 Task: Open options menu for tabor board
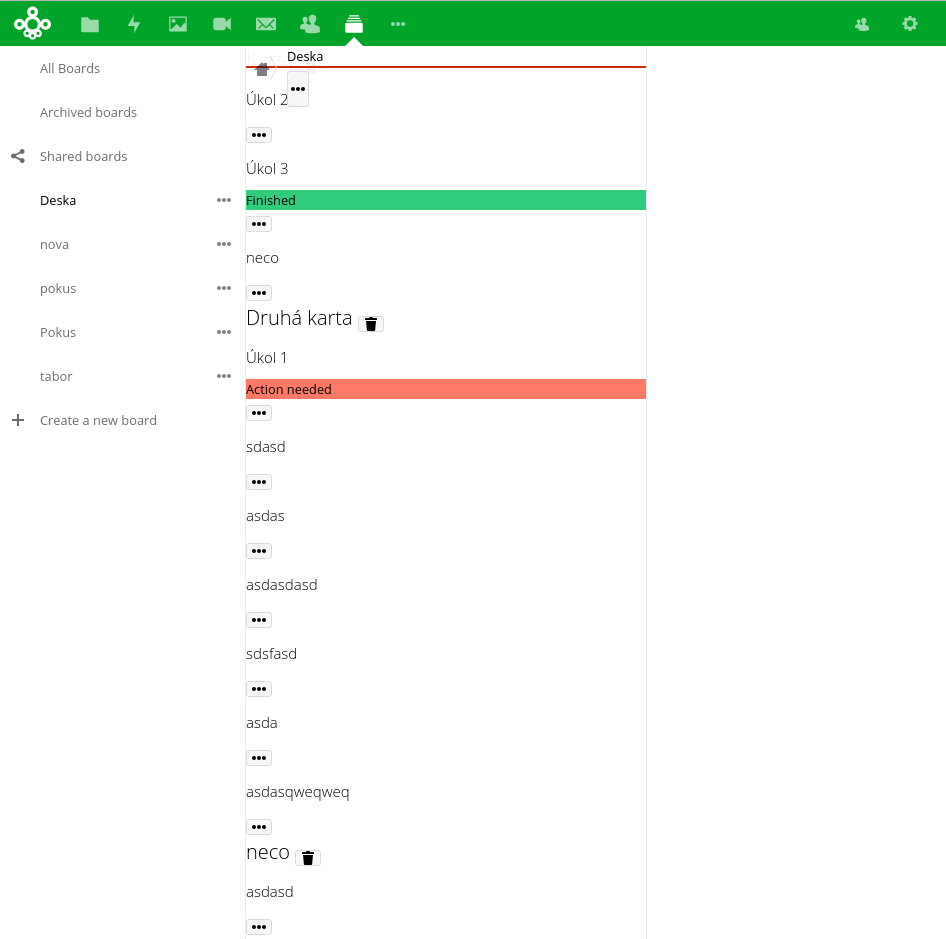click(224, 376)
